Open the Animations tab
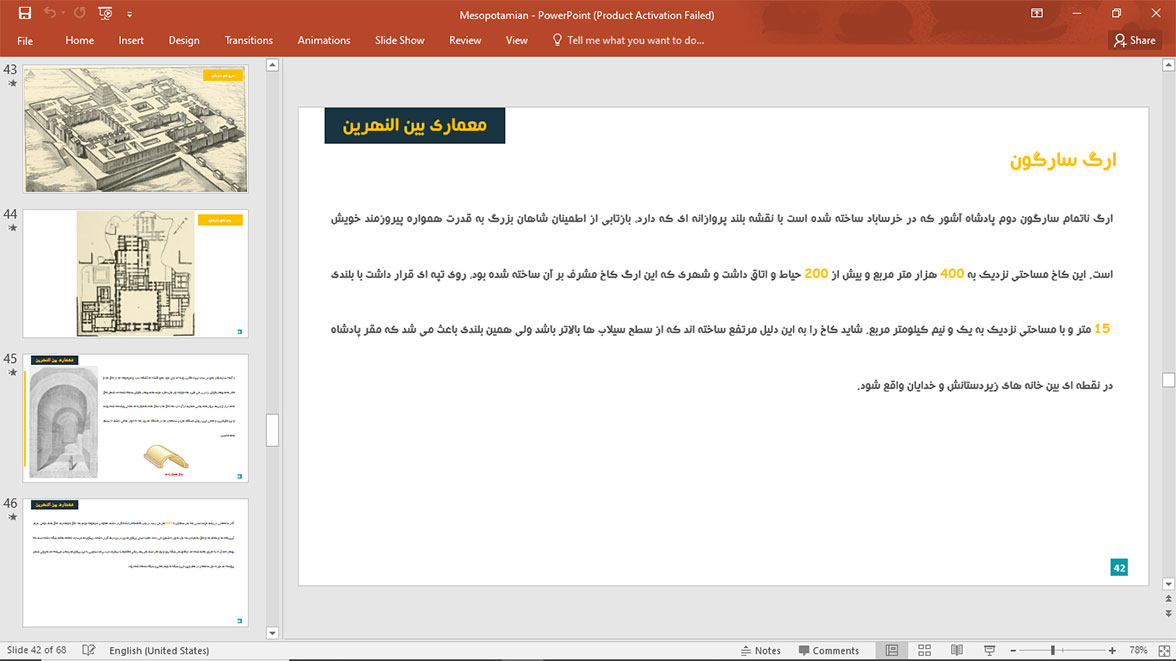 pos(324,41)
